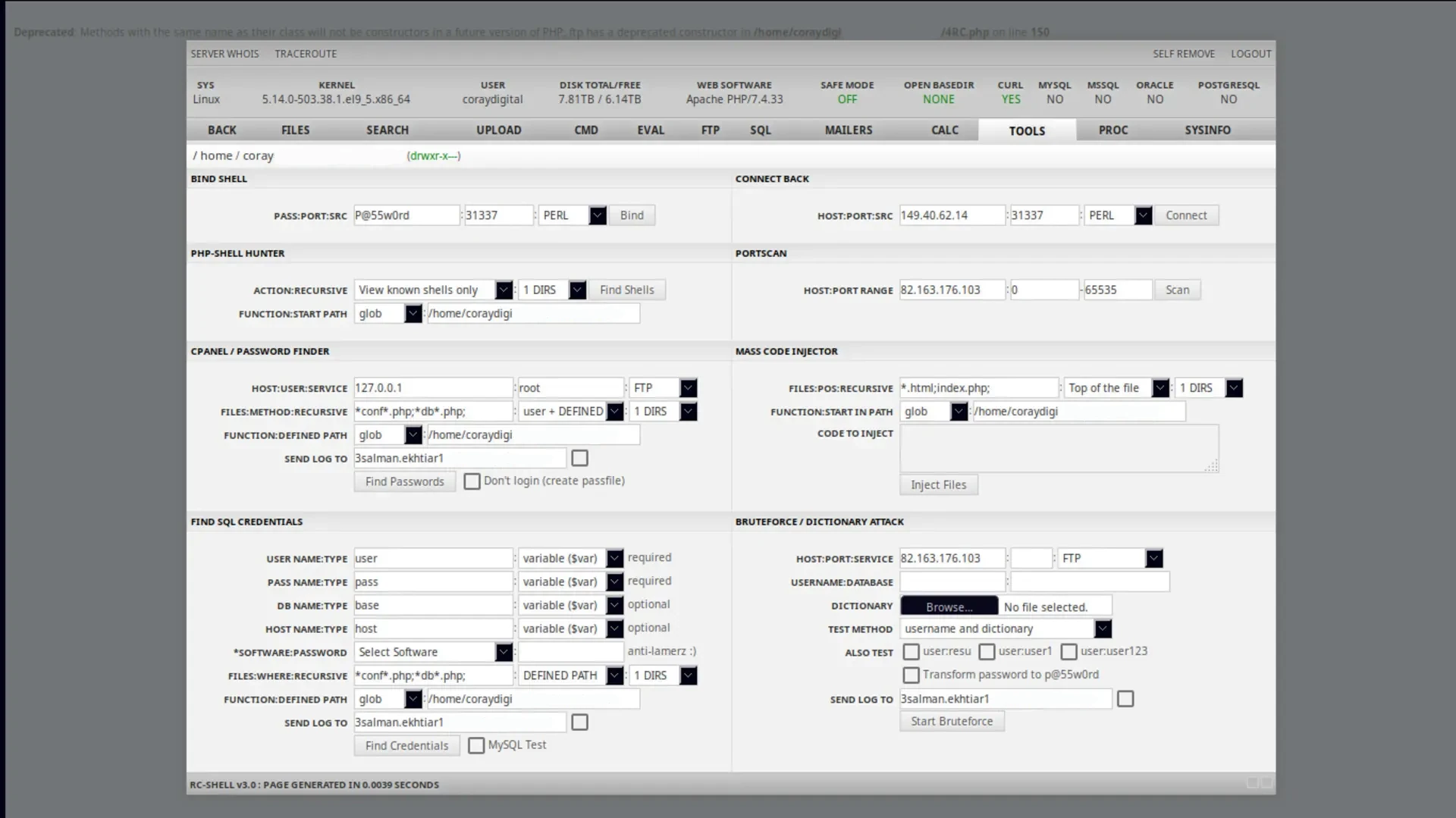Switch to the UPLOAD tab
The width and height of the screenshot is (1456, 818).
pos(499,130)
